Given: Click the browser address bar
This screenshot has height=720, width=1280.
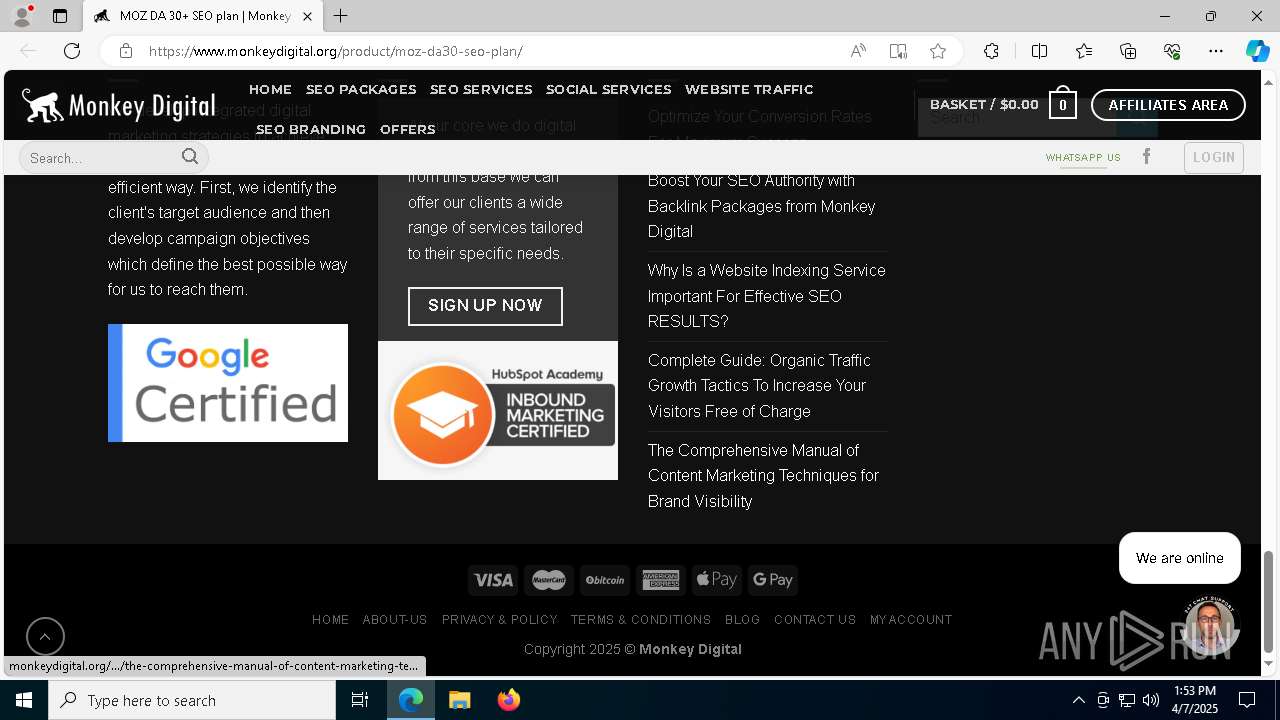Looking at the screenshot, I should click(x=490, y=51).
